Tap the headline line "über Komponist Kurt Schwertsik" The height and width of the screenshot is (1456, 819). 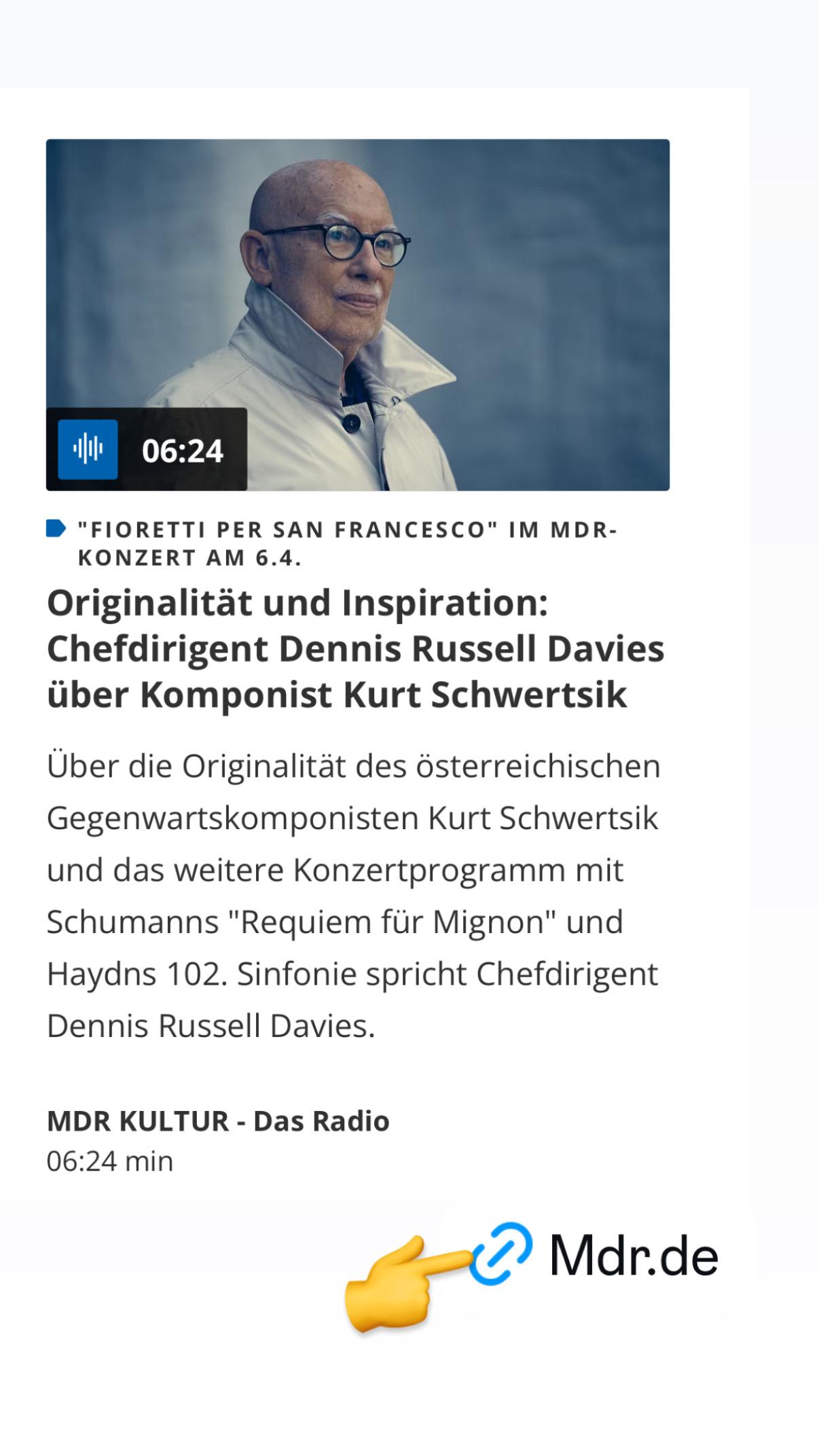pos(337,695)
